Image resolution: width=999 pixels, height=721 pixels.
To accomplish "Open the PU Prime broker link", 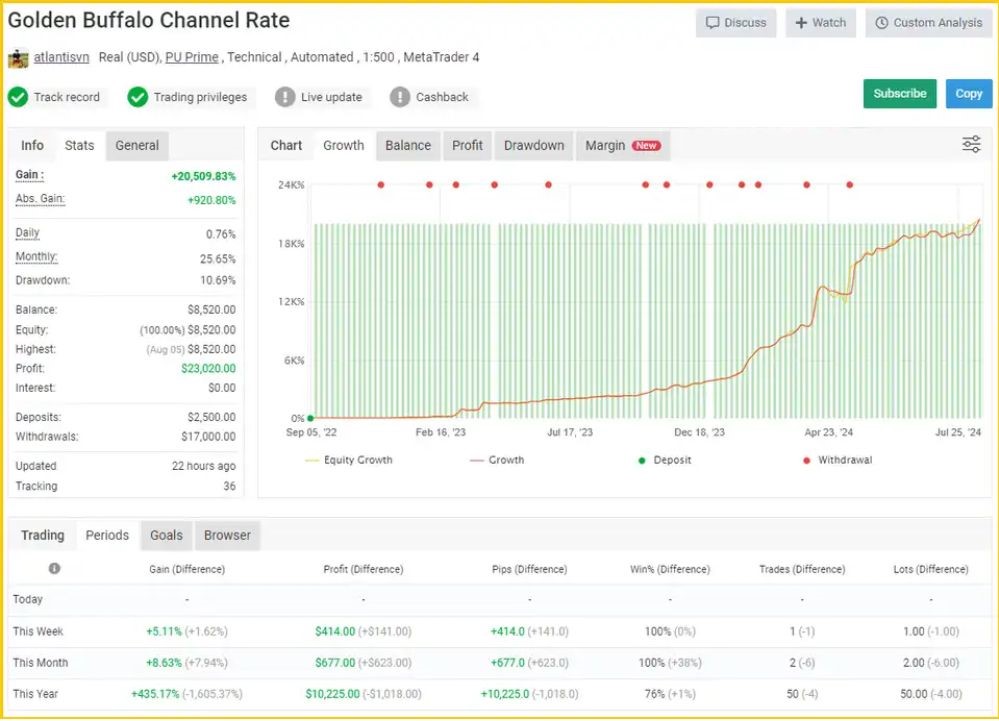I will [x=192, y=57].
